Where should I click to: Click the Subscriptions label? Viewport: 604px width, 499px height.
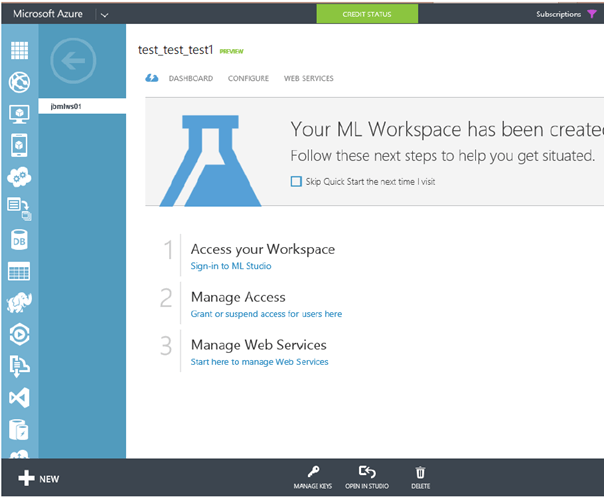559,14
